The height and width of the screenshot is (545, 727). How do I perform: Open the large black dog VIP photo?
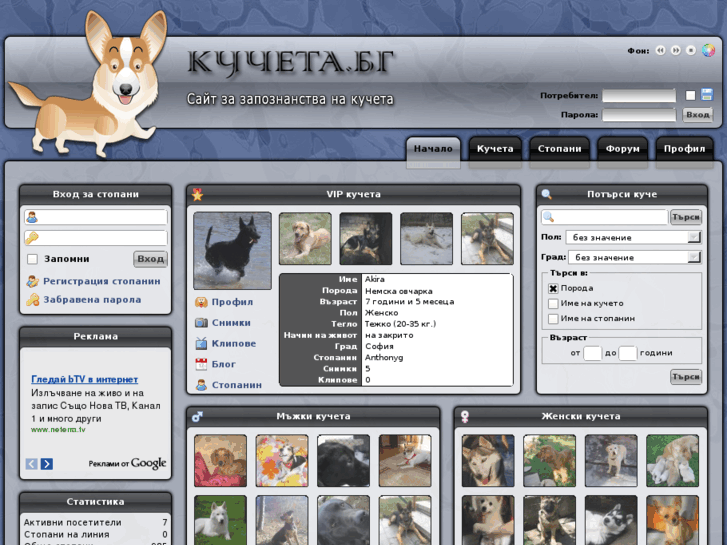(x=232, y=251)
